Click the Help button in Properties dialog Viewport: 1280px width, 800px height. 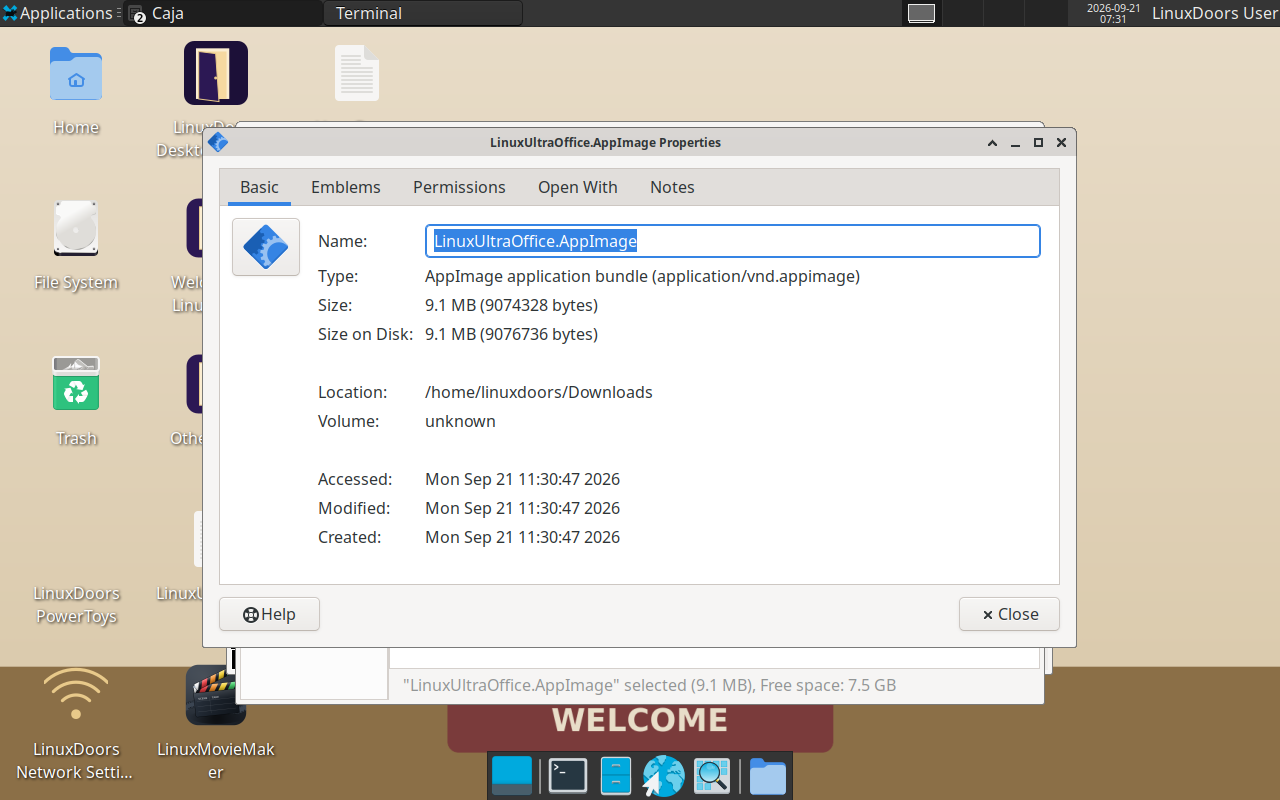tap(269, 614)
